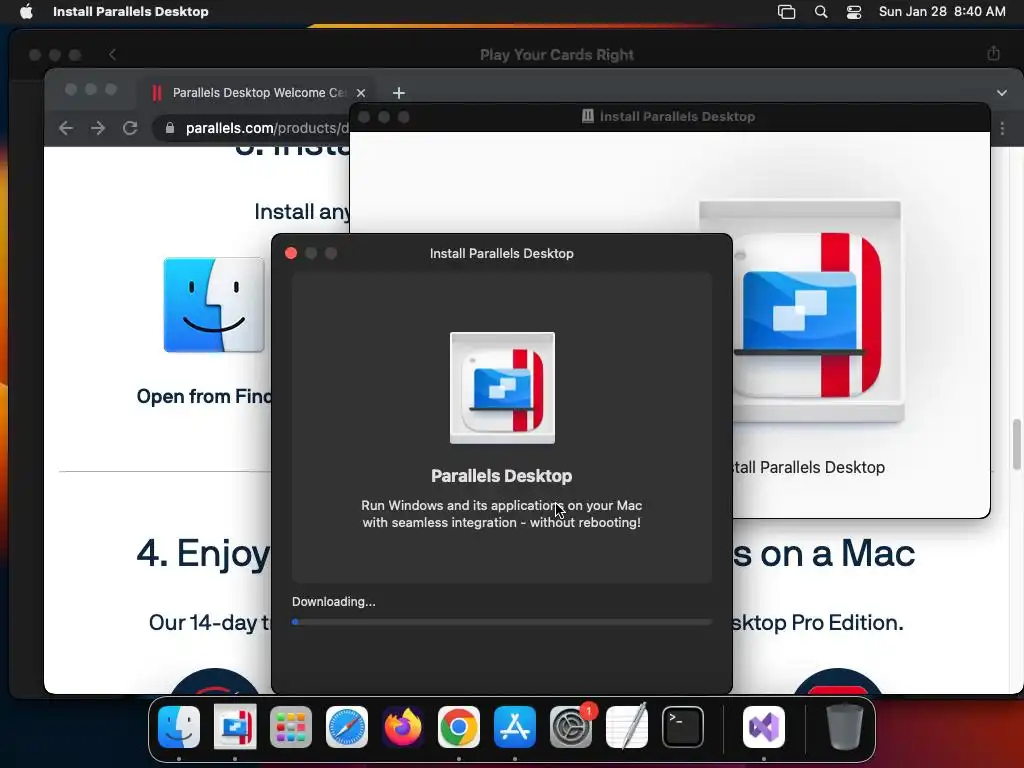Open Safari from the Dock
Viewport: 1024px width, 768px height.
pyautogui.click(x=347, y=727)
